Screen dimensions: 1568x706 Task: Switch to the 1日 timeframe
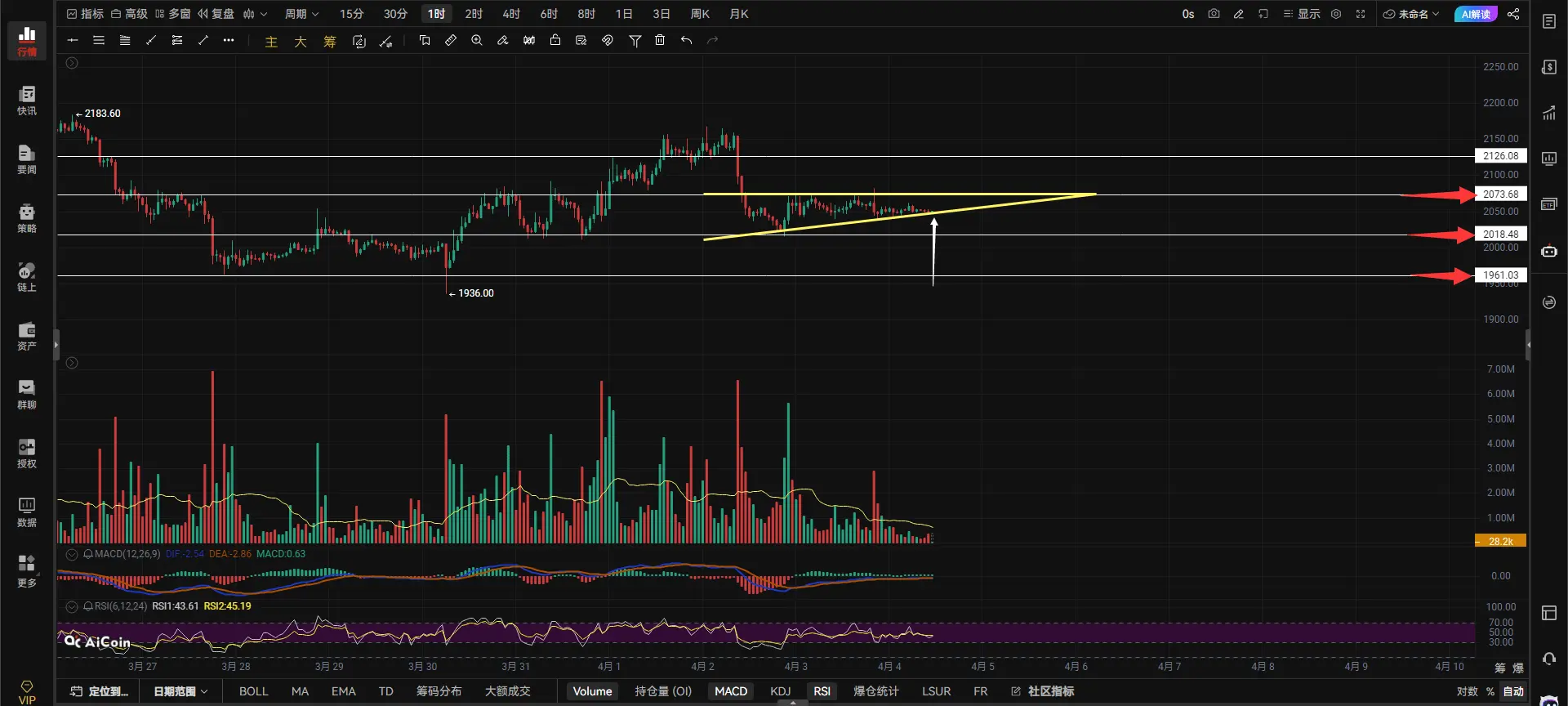(624, 14)
